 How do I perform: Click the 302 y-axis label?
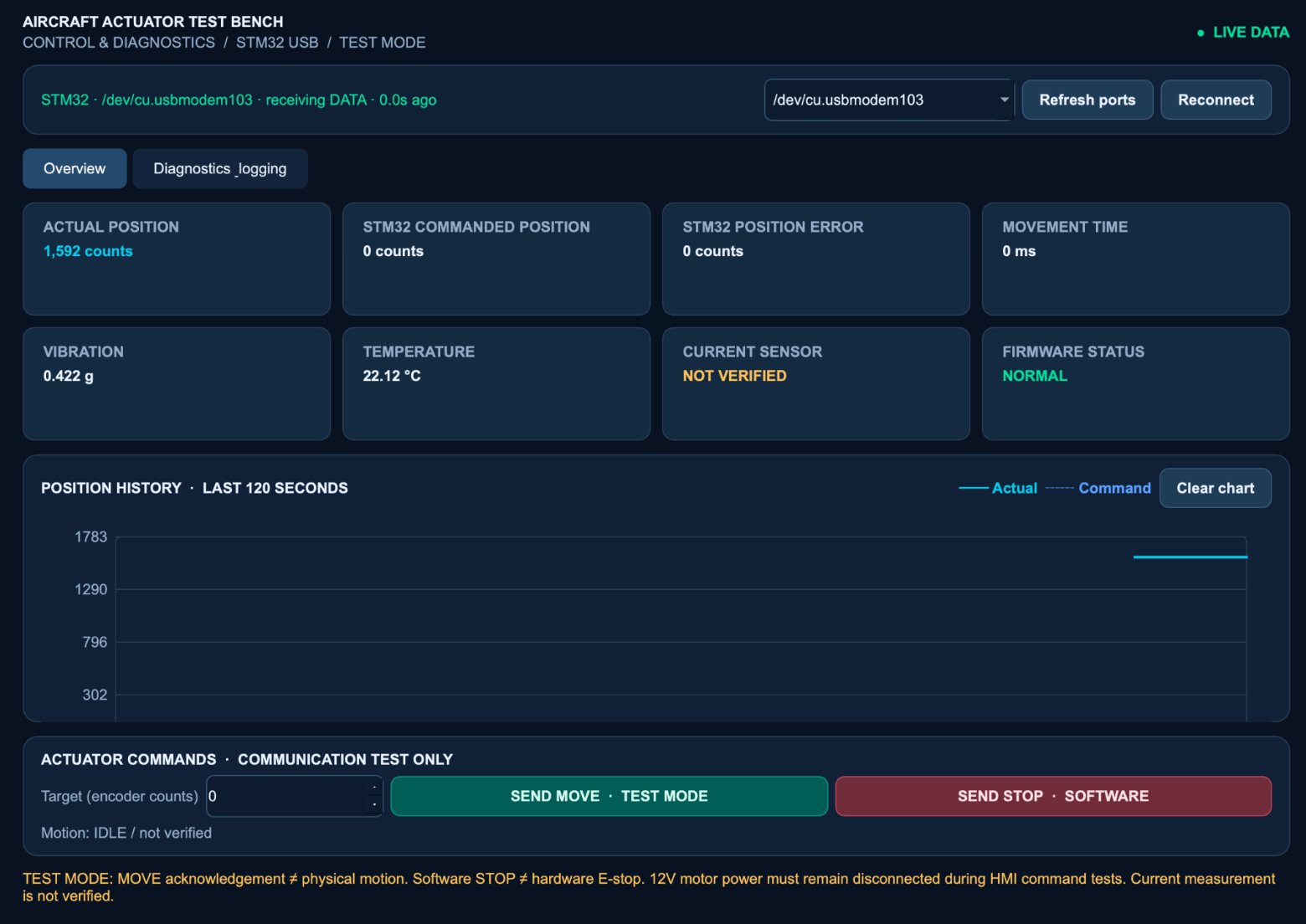tap(95, 695)
